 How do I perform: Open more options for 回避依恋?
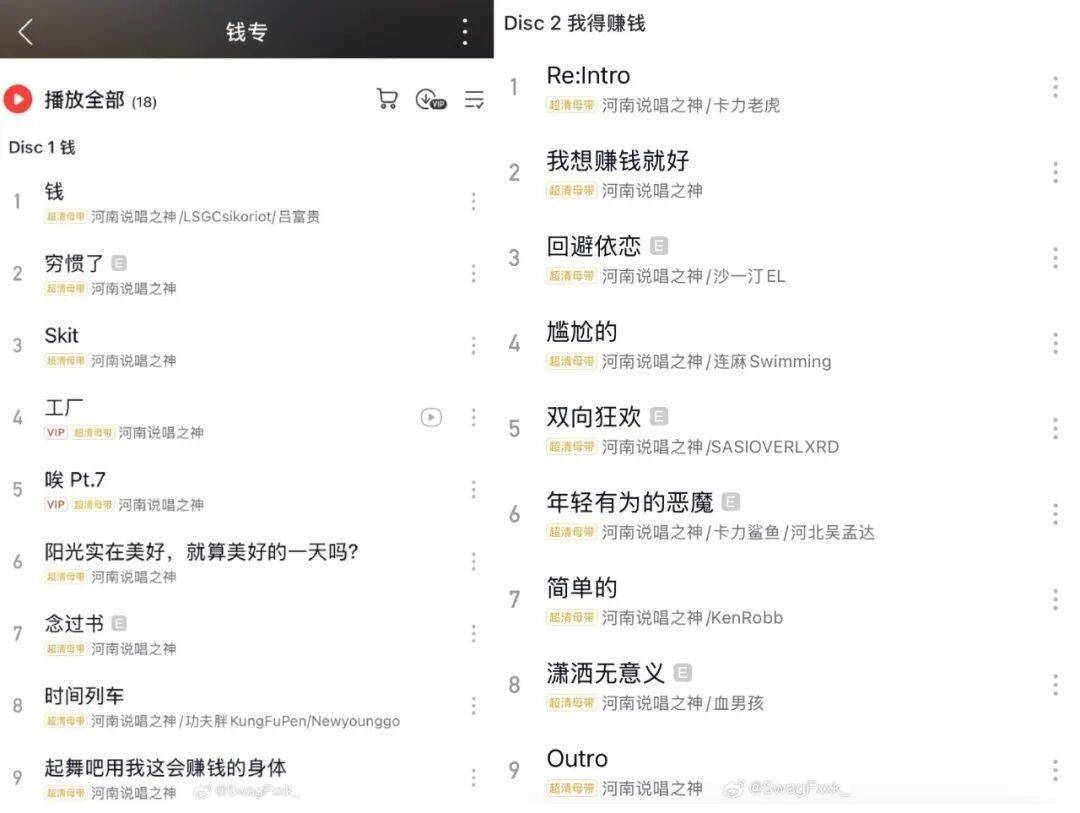[x=1055, y=258]
